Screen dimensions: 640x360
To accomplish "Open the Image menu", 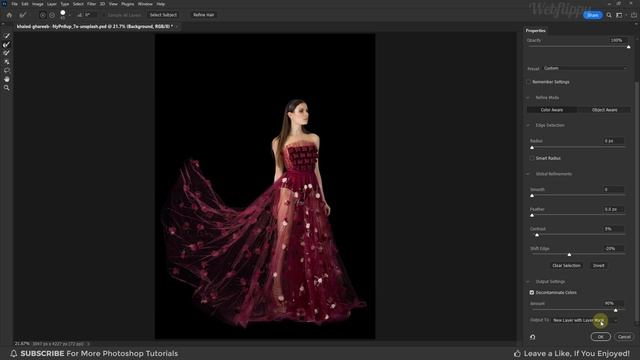I will (38, 4).
